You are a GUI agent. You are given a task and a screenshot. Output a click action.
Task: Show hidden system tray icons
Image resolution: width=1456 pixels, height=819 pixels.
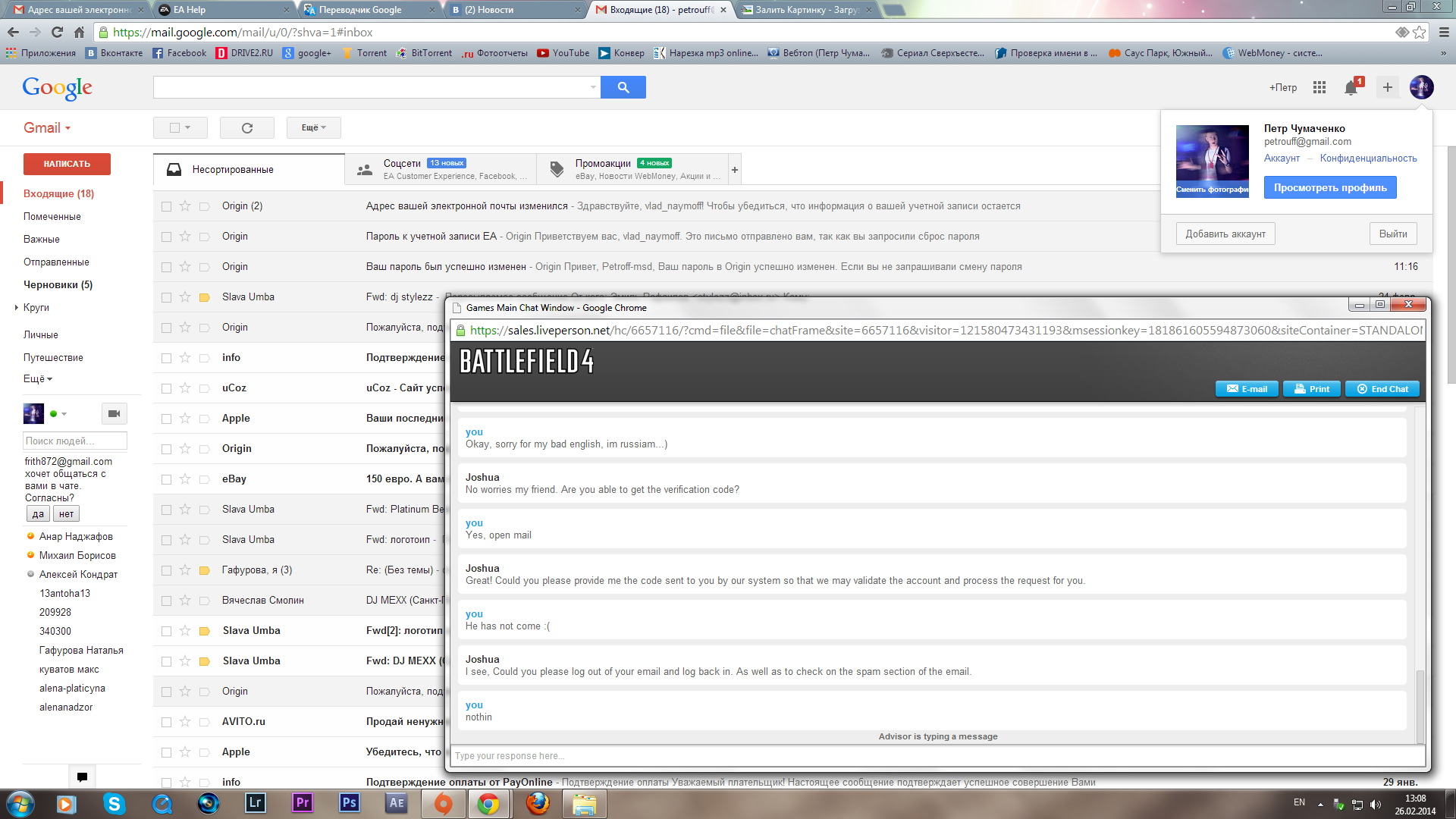pyautogui.click(x=1320, y=804)
